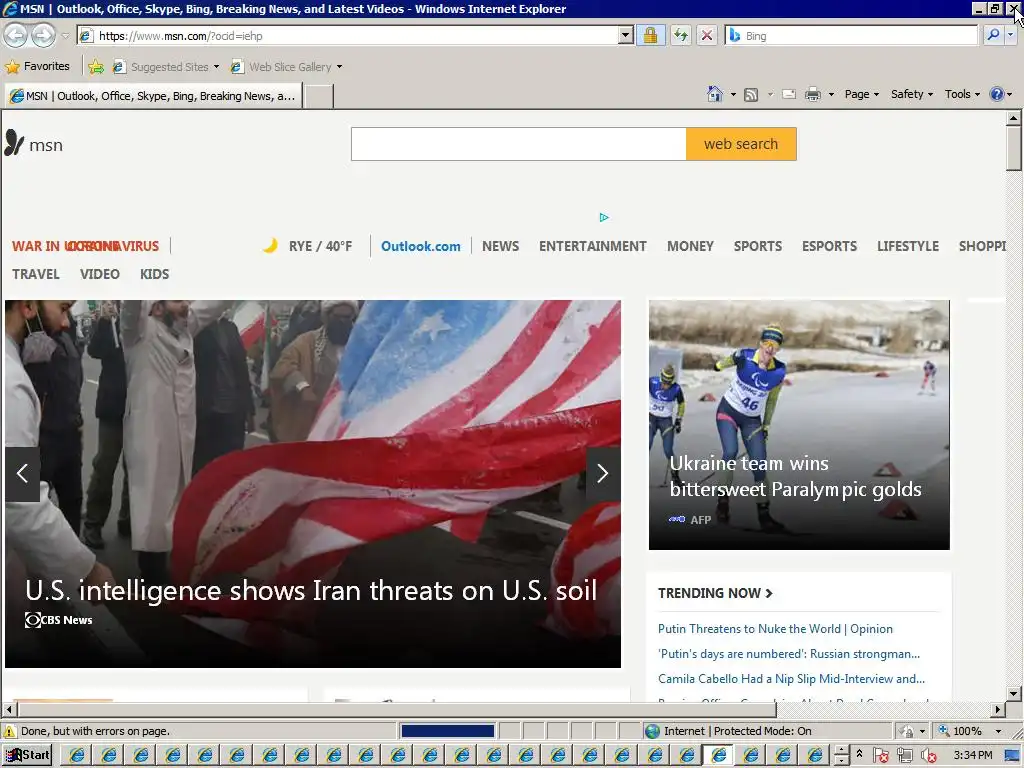Click the orange web search button
This screenshot has width=1024, height=768.
pyautogui.click(x=741, y=144)
